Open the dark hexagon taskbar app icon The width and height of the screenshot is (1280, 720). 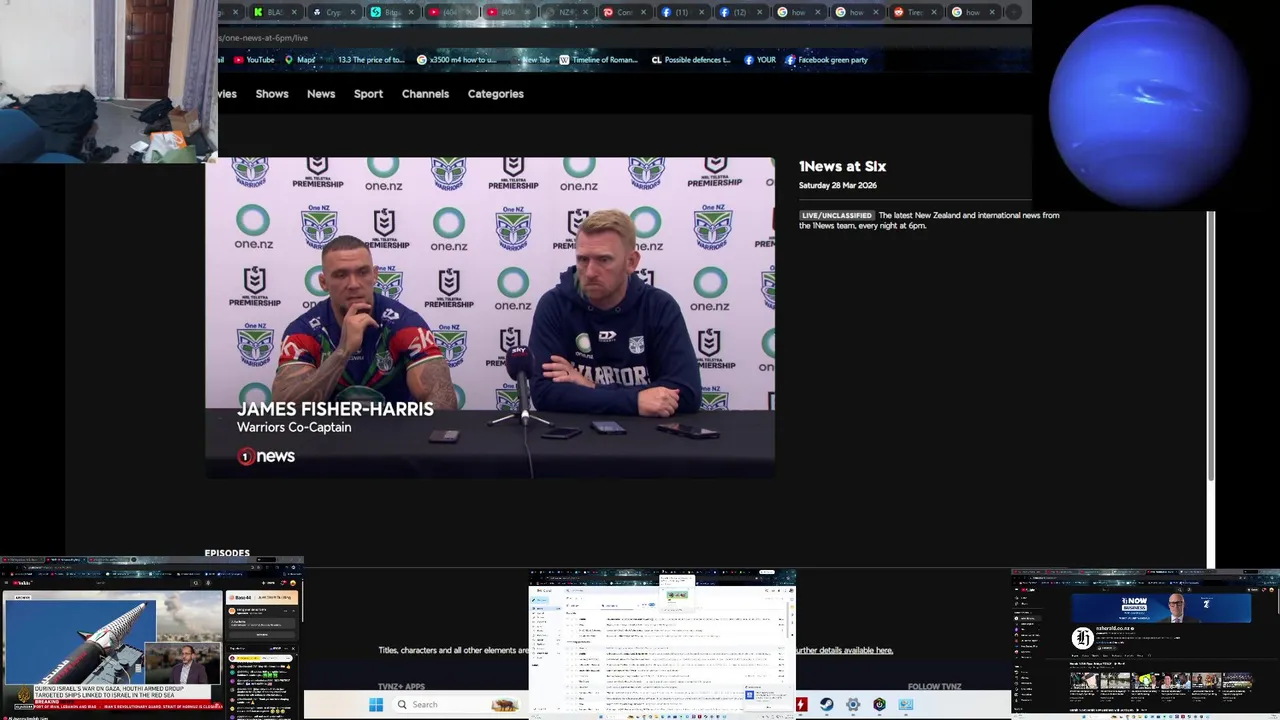point(879,705)
